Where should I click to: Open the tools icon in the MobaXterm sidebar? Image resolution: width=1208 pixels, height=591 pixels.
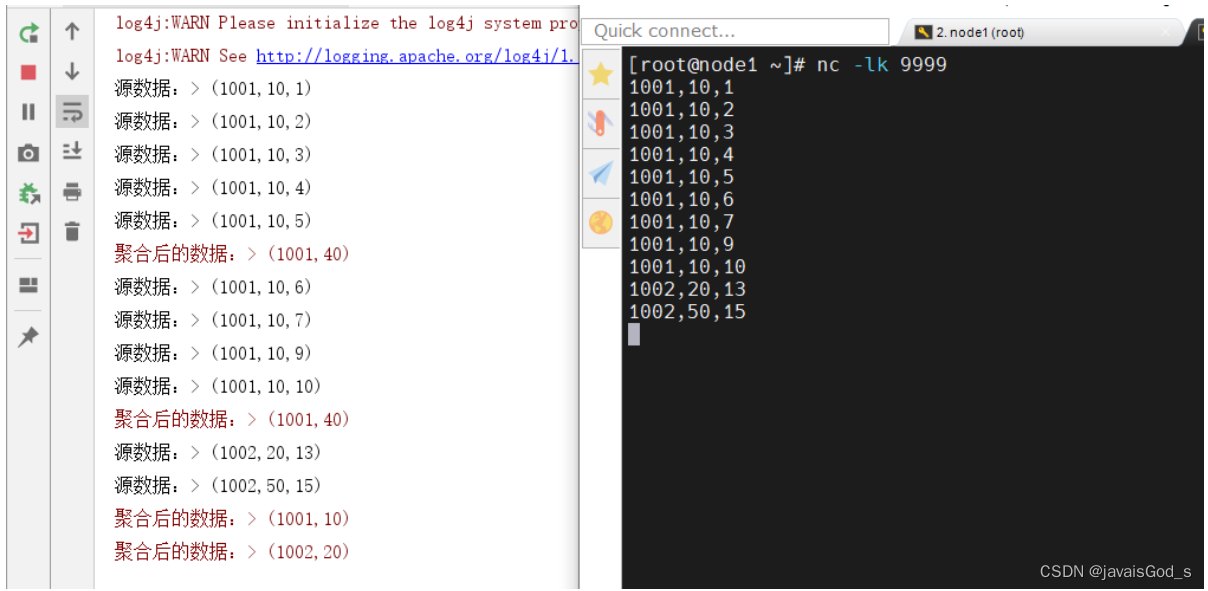pos(601,123)
